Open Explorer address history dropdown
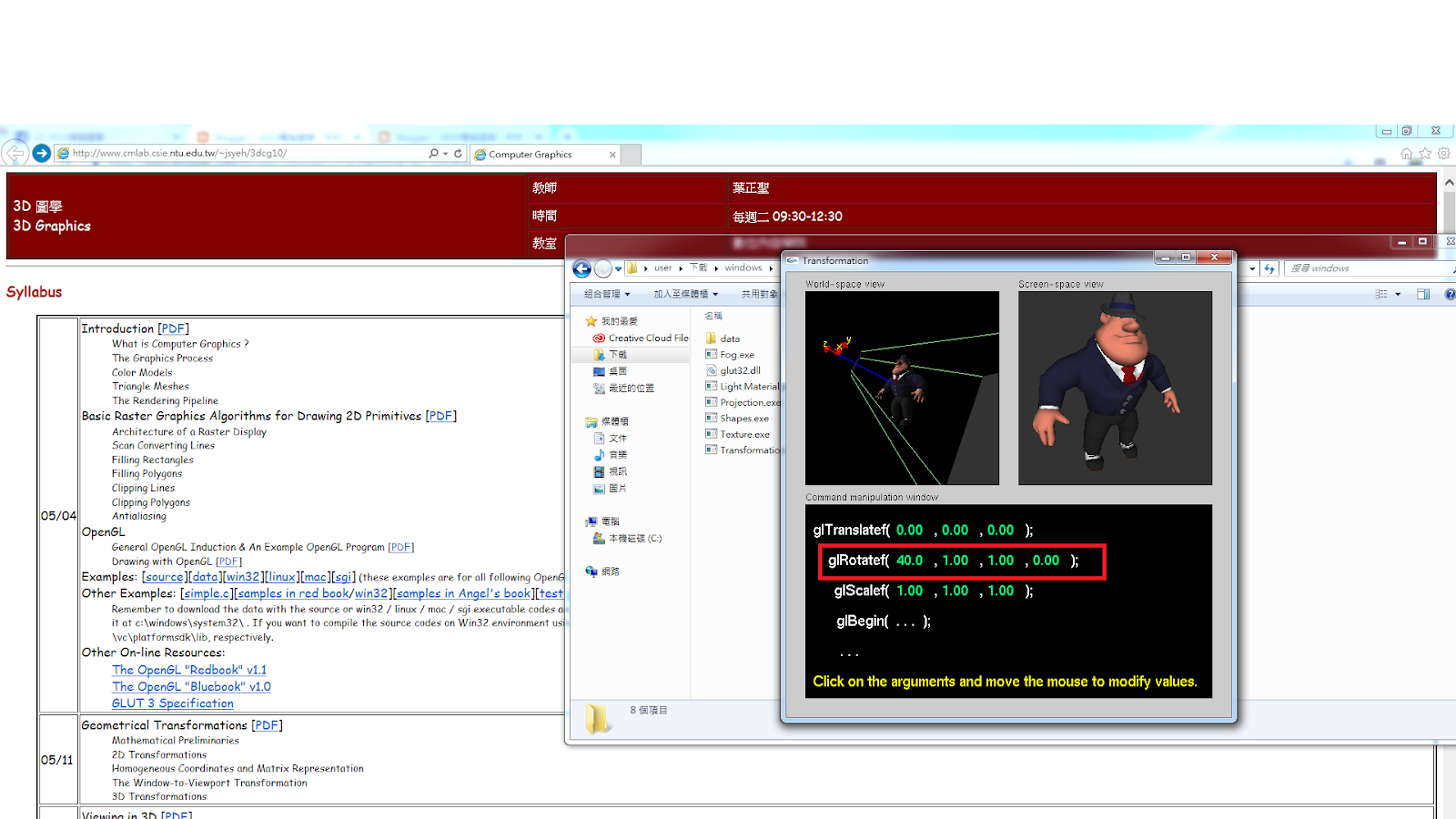This screenshot has height=819, width=1456. tap(1252, 268)
